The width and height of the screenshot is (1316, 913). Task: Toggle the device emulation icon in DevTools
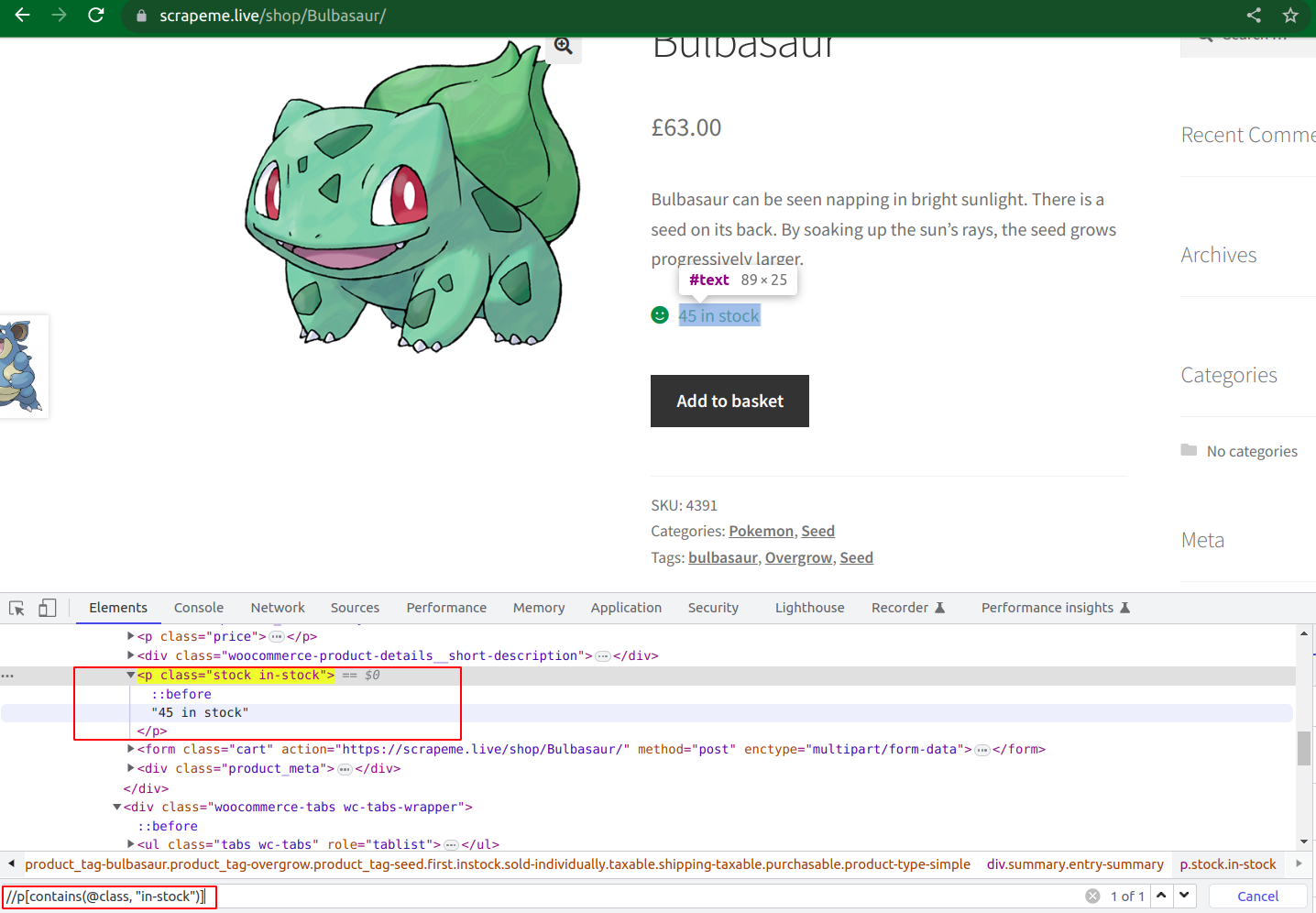[47, 608]
